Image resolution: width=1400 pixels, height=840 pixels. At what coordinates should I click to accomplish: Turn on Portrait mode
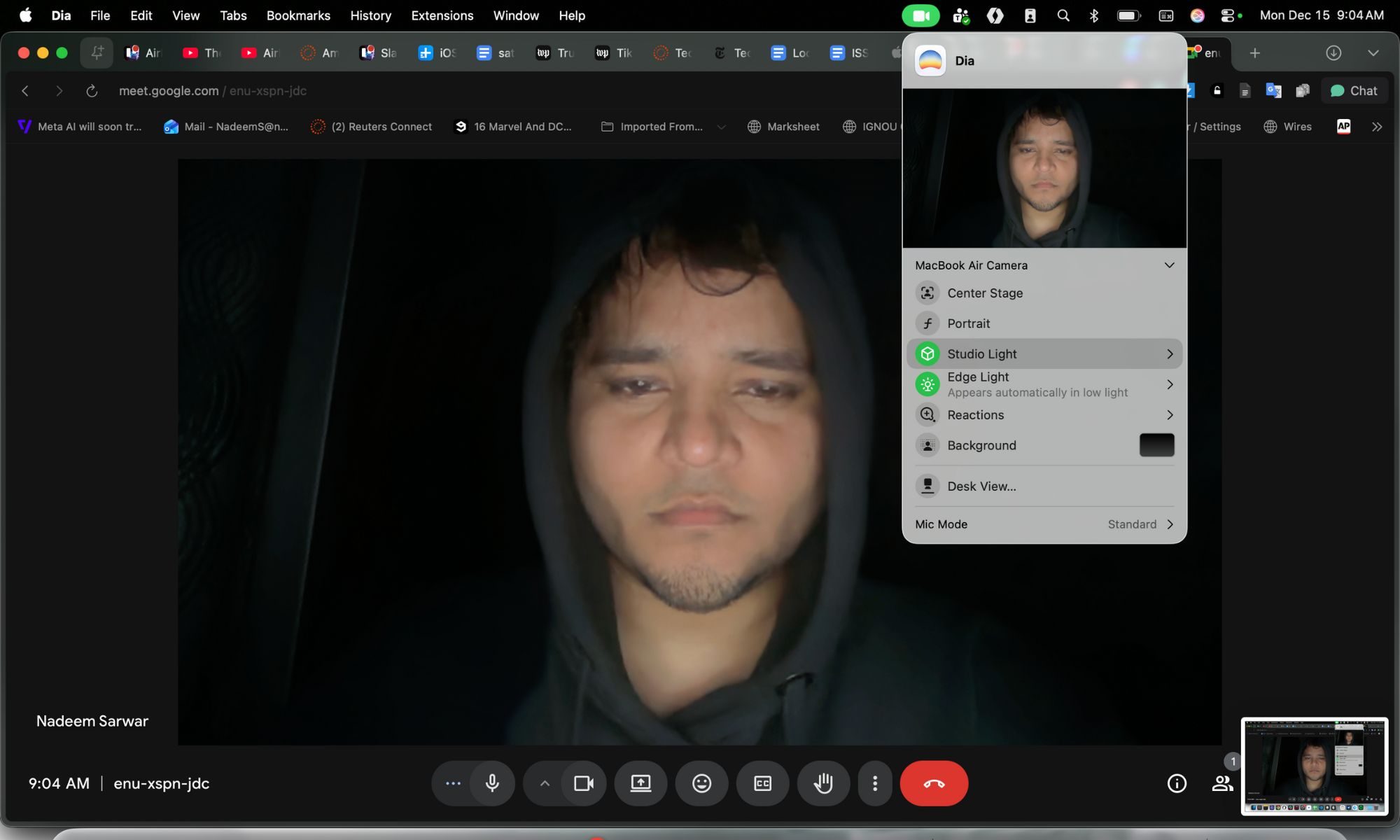pos(969,323)
